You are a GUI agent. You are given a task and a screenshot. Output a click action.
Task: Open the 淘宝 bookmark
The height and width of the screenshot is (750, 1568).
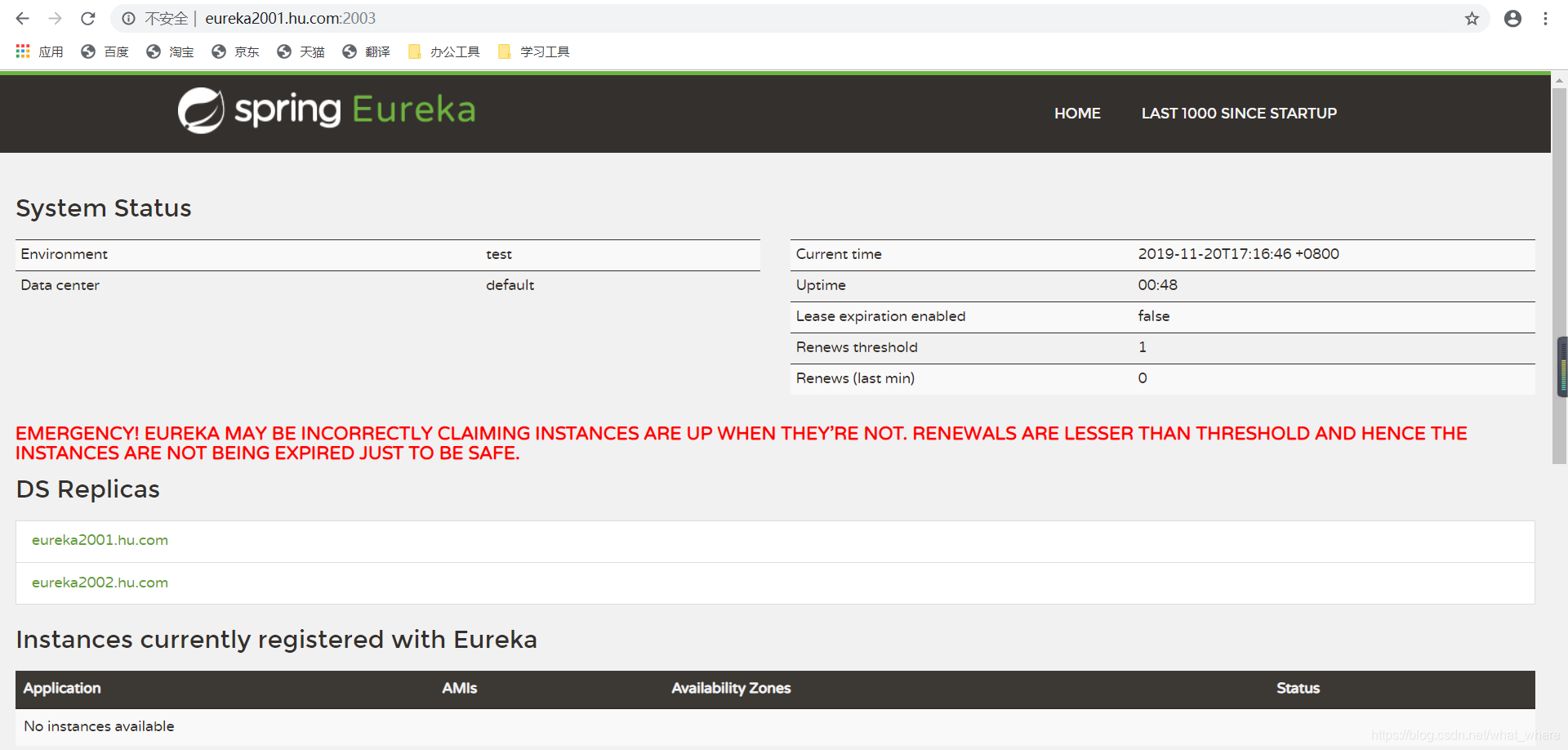point(170,51)
